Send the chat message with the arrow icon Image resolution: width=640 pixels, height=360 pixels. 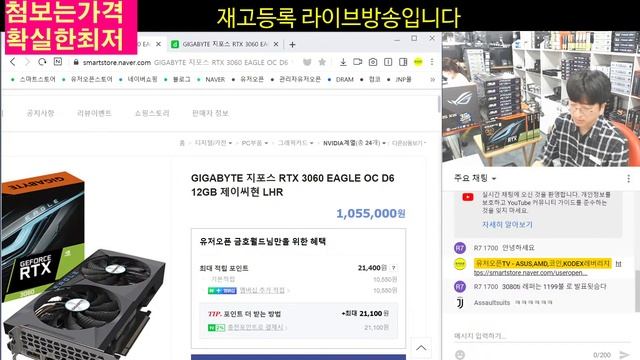click(624, 355)
